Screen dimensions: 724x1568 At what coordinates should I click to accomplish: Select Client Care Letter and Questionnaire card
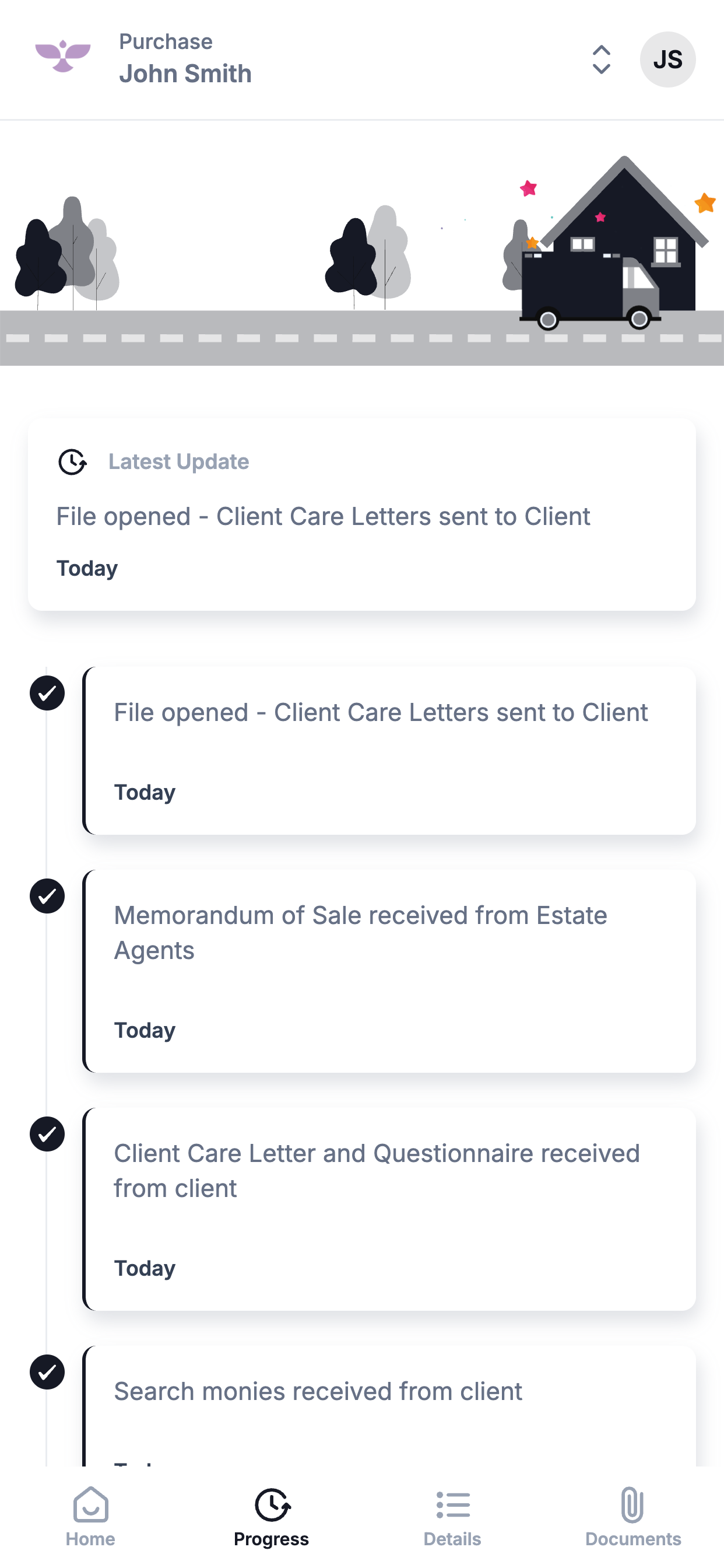(389, 1209)
